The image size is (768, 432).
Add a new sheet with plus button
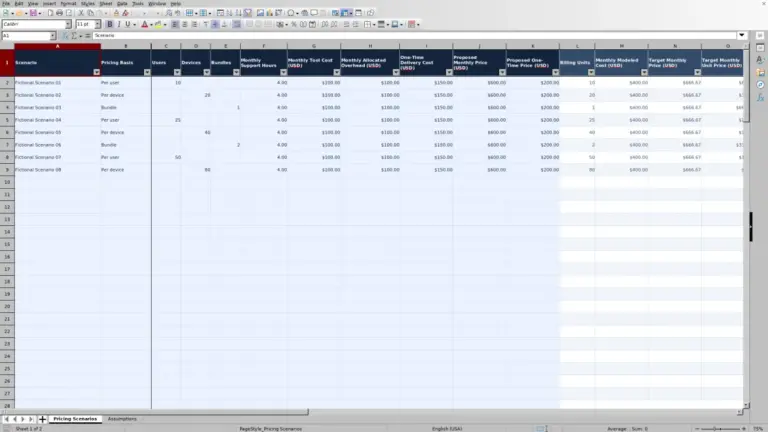tap(42, 419)
